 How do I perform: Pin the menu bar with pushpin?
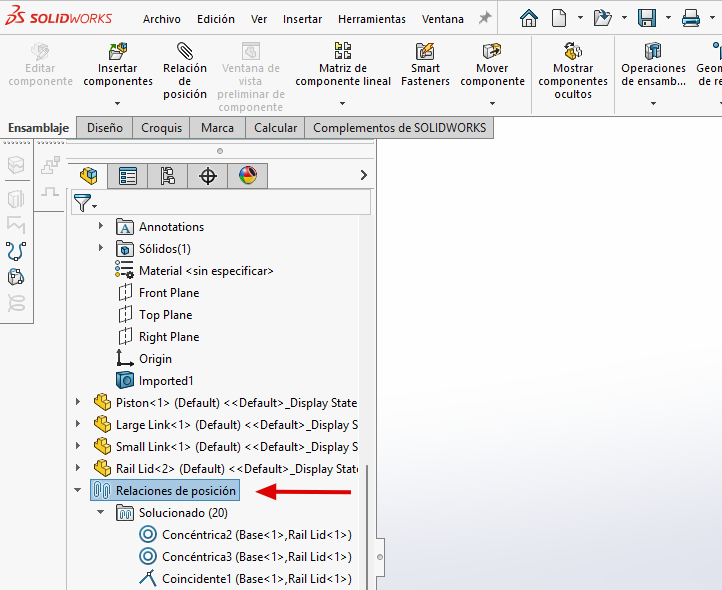[485, 18]
